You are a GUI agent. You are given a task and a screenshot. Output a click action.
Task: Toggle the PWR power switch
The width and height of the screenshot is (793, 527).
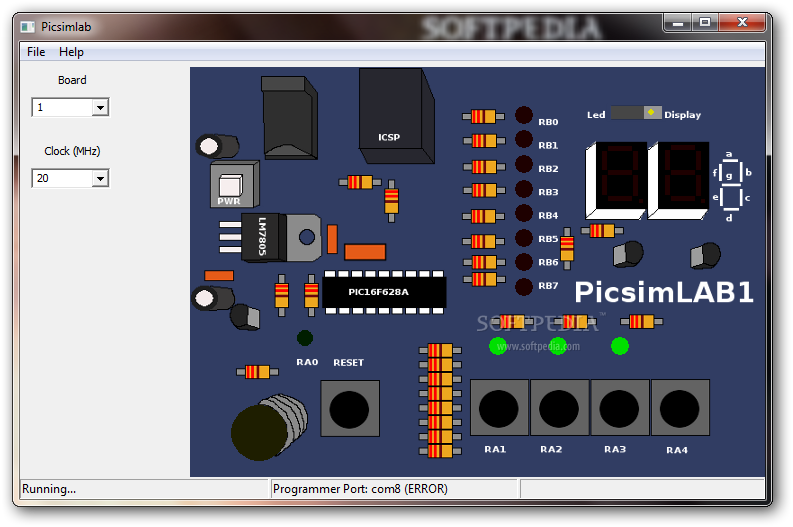pyautogui.click(x=234, y=185)
